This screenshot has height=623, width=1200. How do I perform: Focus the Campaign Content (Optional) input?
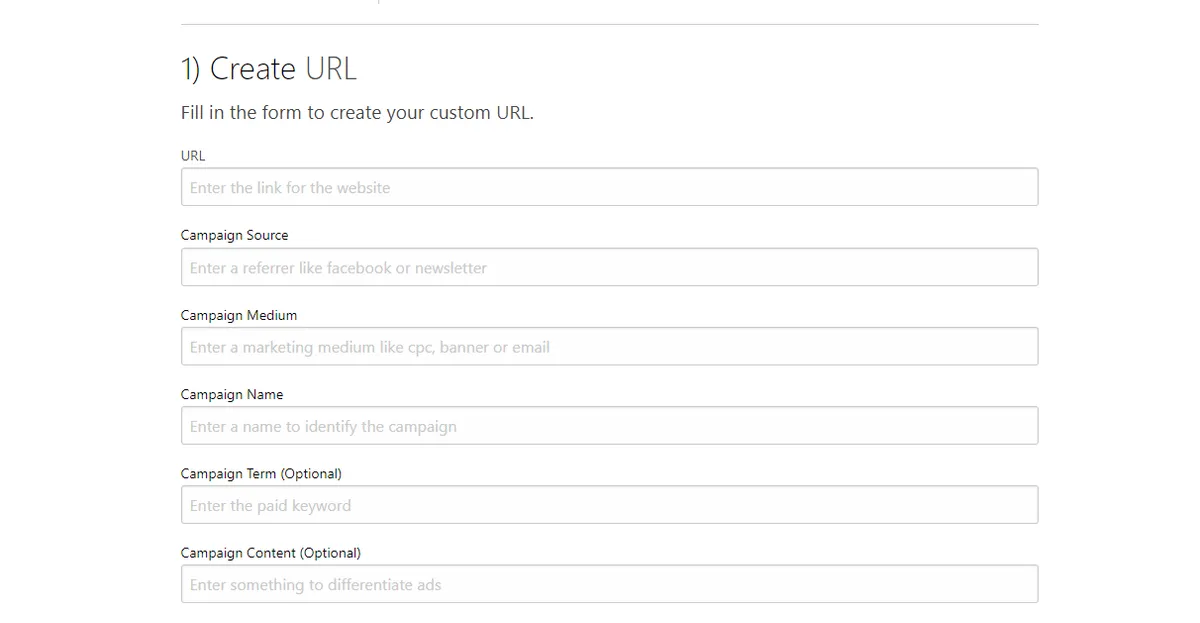[x=608, y=584]
